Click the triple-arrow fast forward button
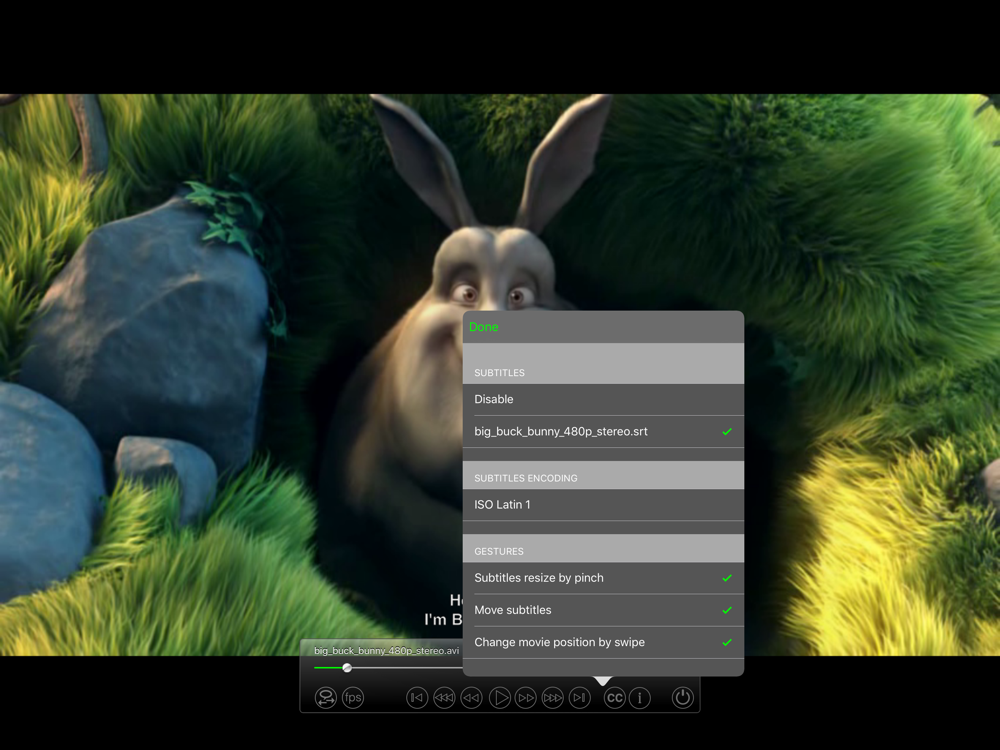Screen dimensions: 1000x750 [552, 698]
